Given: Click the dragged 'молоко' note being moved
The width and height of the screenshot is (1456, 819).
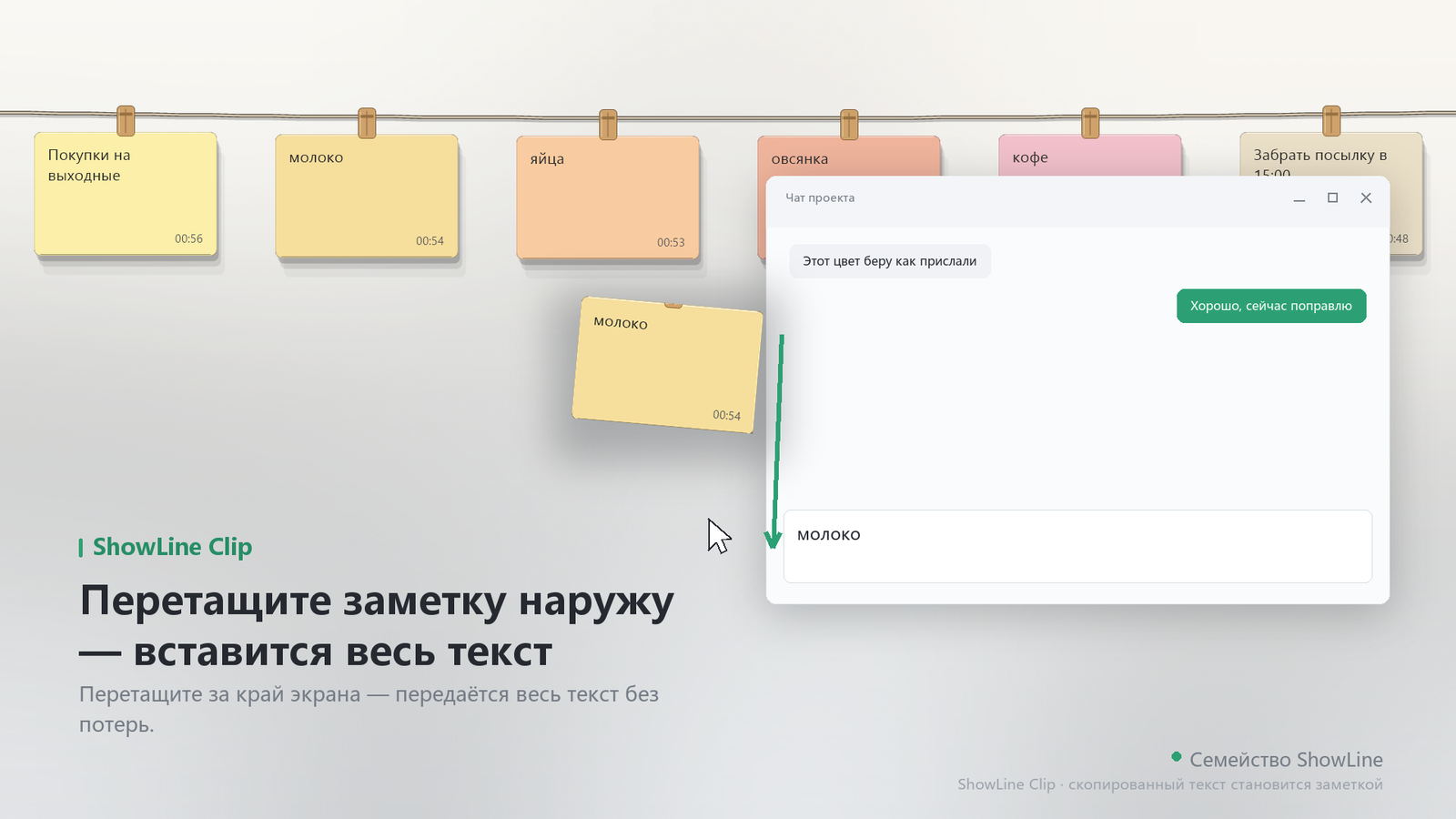Looking at the screenshot, I should [x=667, y=365].
